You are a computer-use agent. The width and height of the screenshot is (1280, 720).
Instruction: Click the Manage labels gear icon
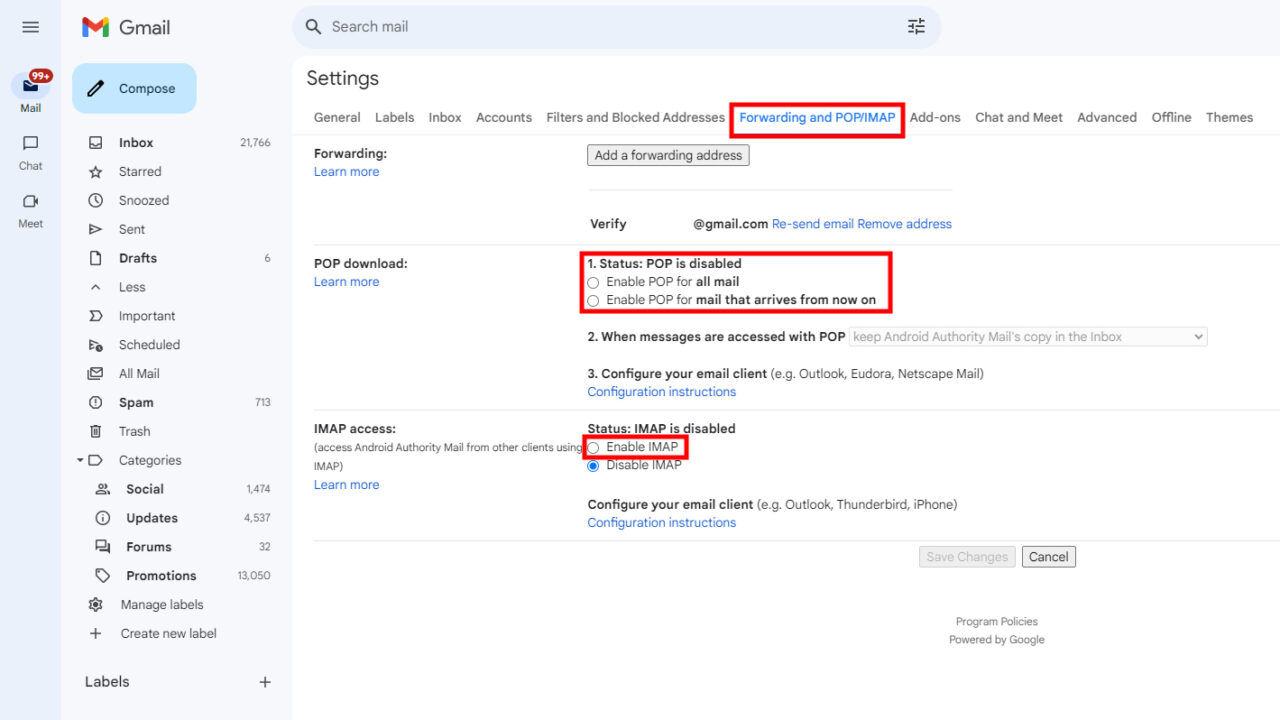pyautogui.click(x=96, y=605)
